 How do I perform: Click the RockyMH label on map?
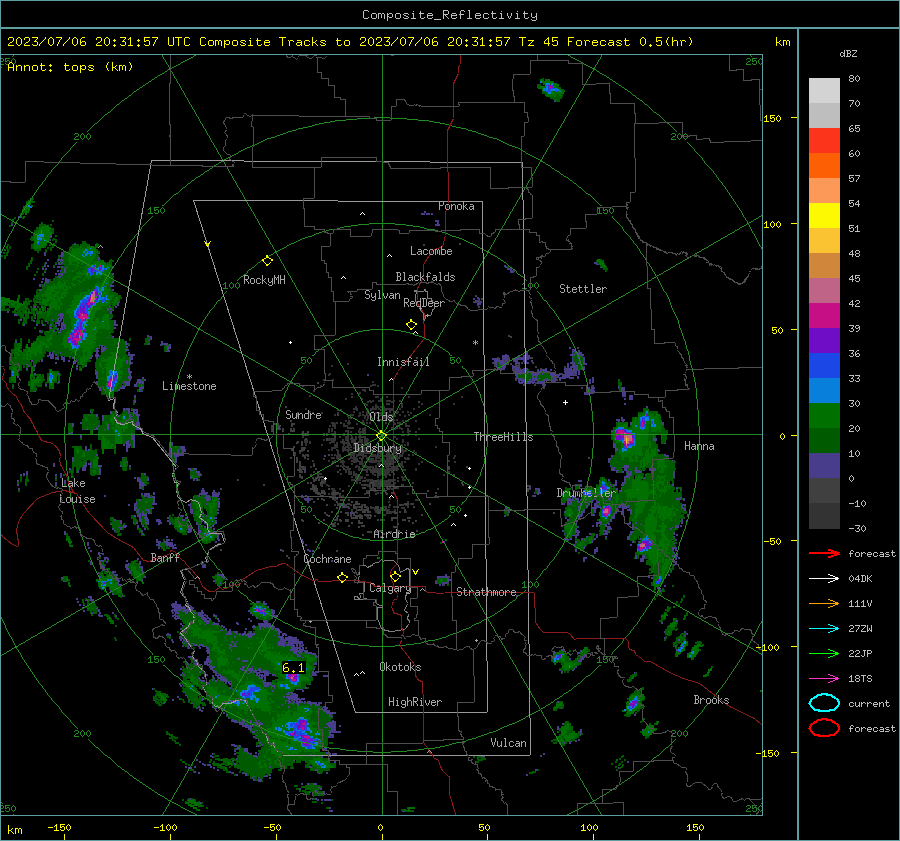[264, 280]
